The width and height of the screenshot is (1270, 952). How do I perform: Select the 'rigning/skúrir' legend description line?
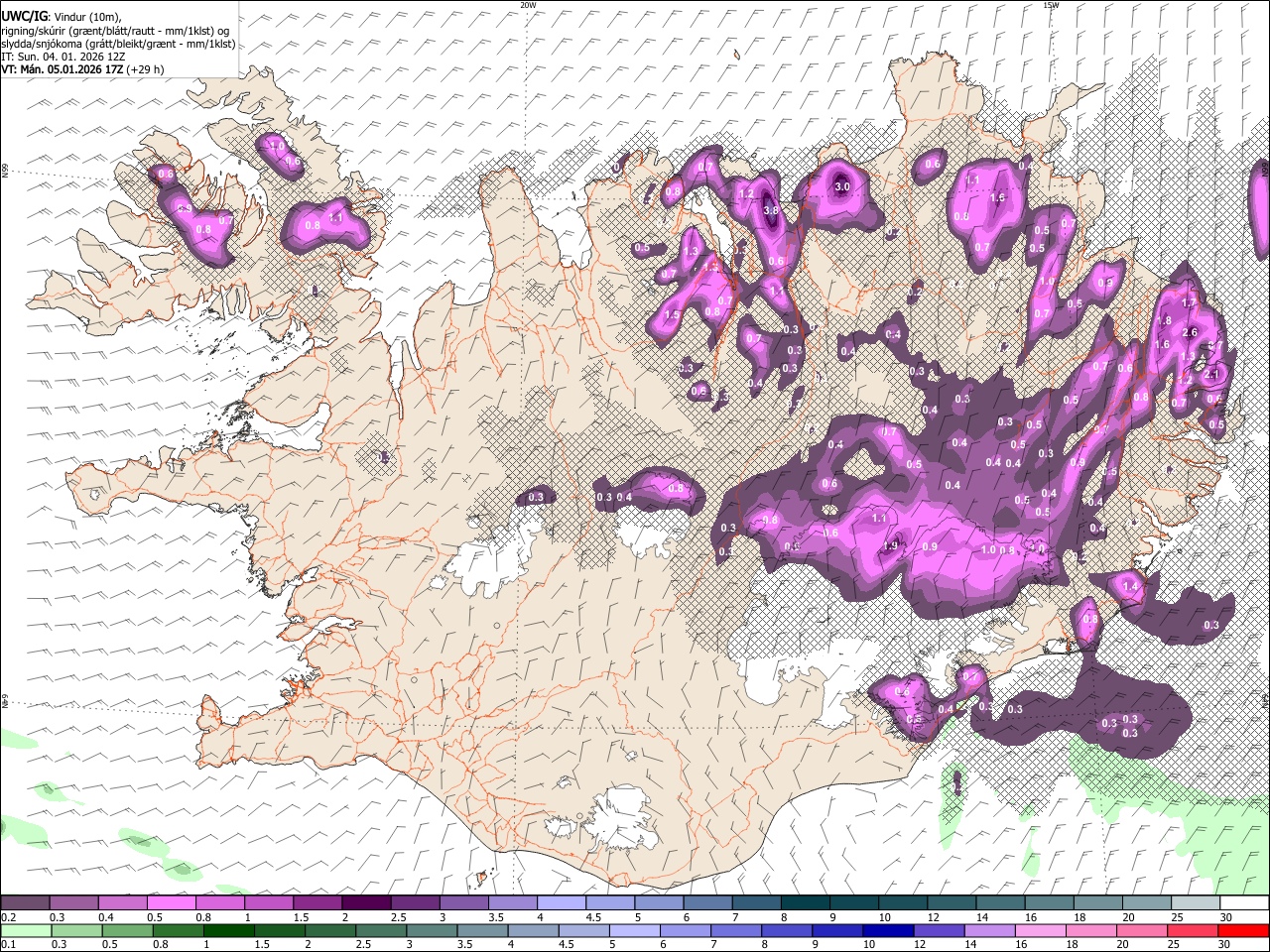click(116, 31)
